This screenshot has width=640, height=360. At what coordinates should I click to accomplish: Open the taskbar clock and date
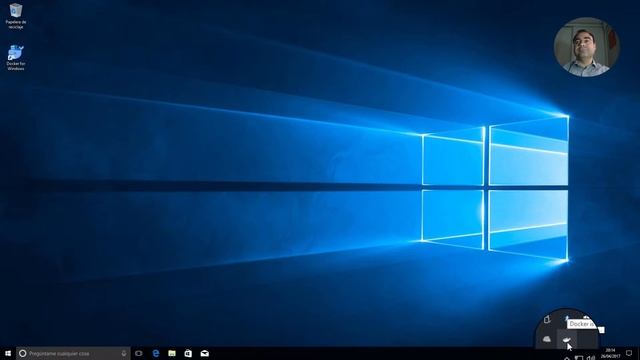tap(610, 353)
